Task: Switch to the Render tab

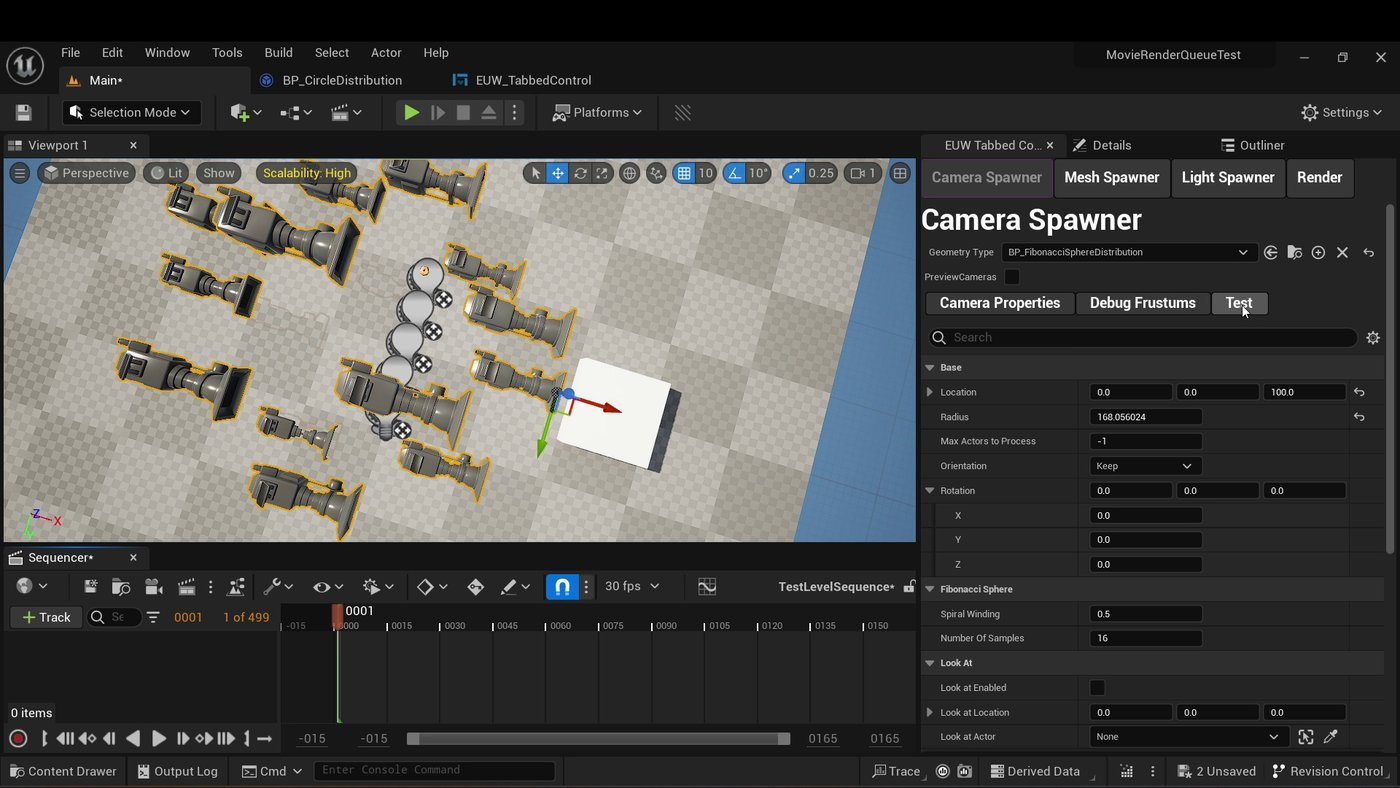Action: click(x=1319, y=177)
